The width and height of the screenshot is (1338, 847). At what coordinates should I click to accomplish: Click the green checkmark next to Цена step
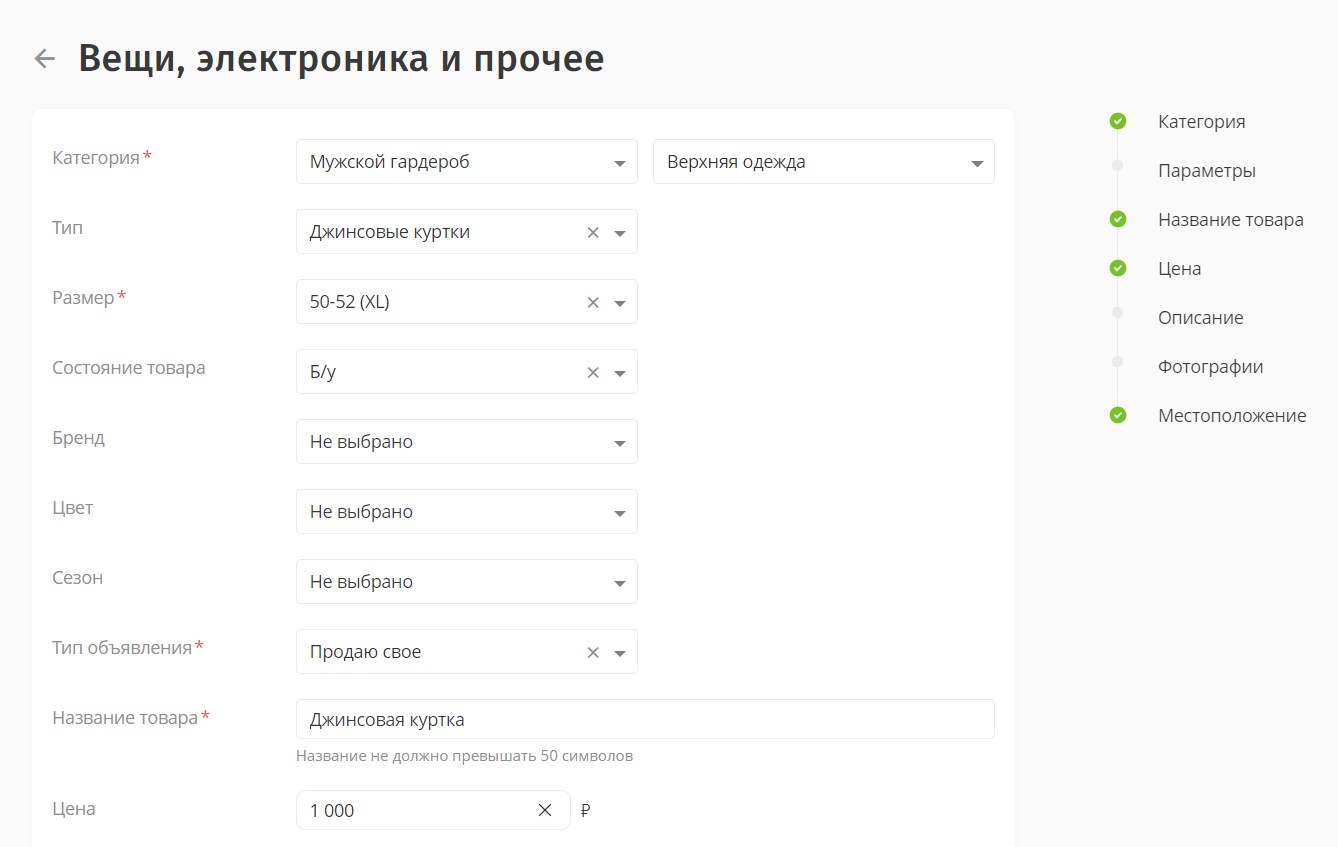pos(1118,268)
